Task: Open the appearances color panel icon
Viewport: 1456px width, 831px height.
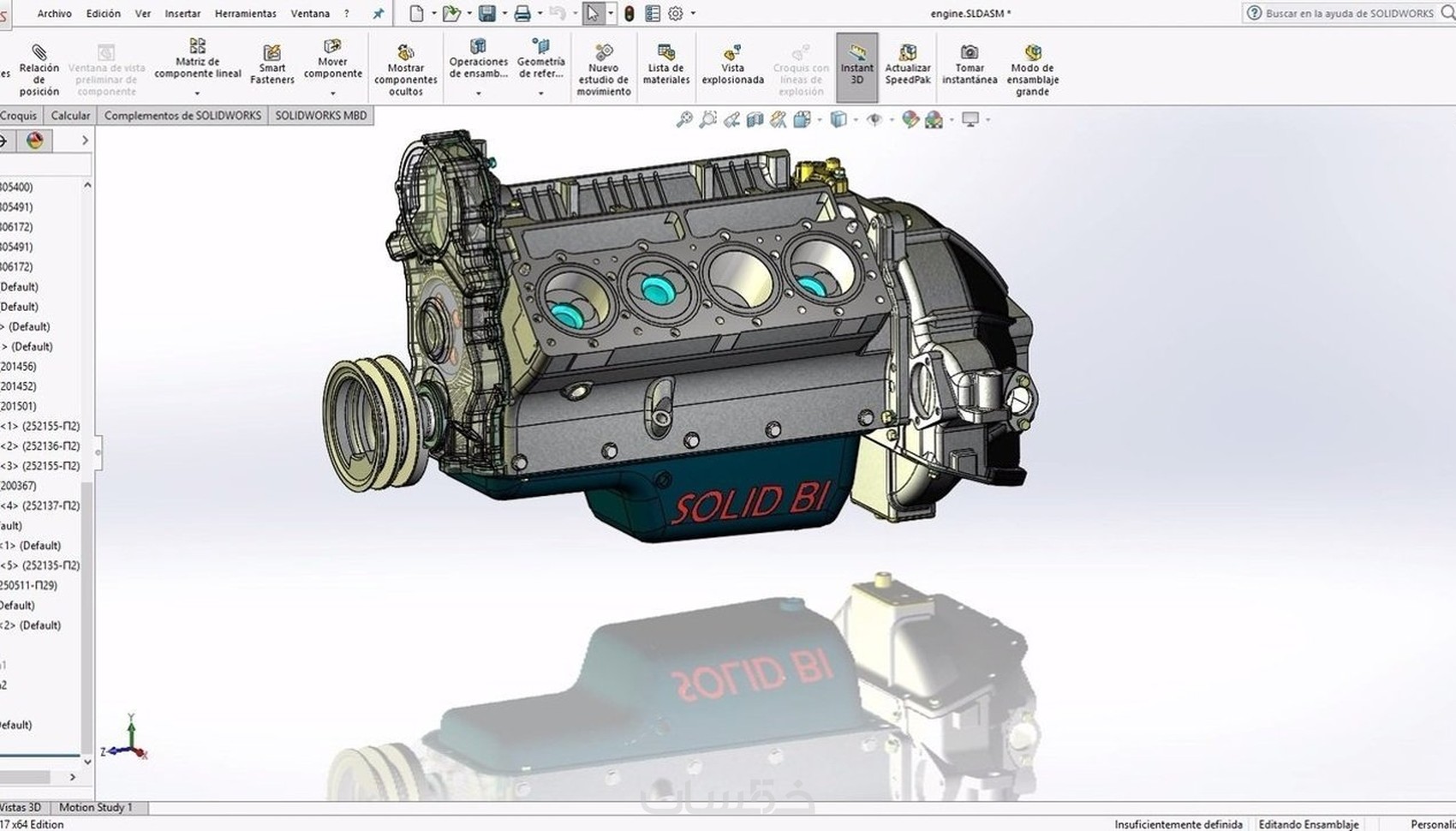Action: click(34, 140)
